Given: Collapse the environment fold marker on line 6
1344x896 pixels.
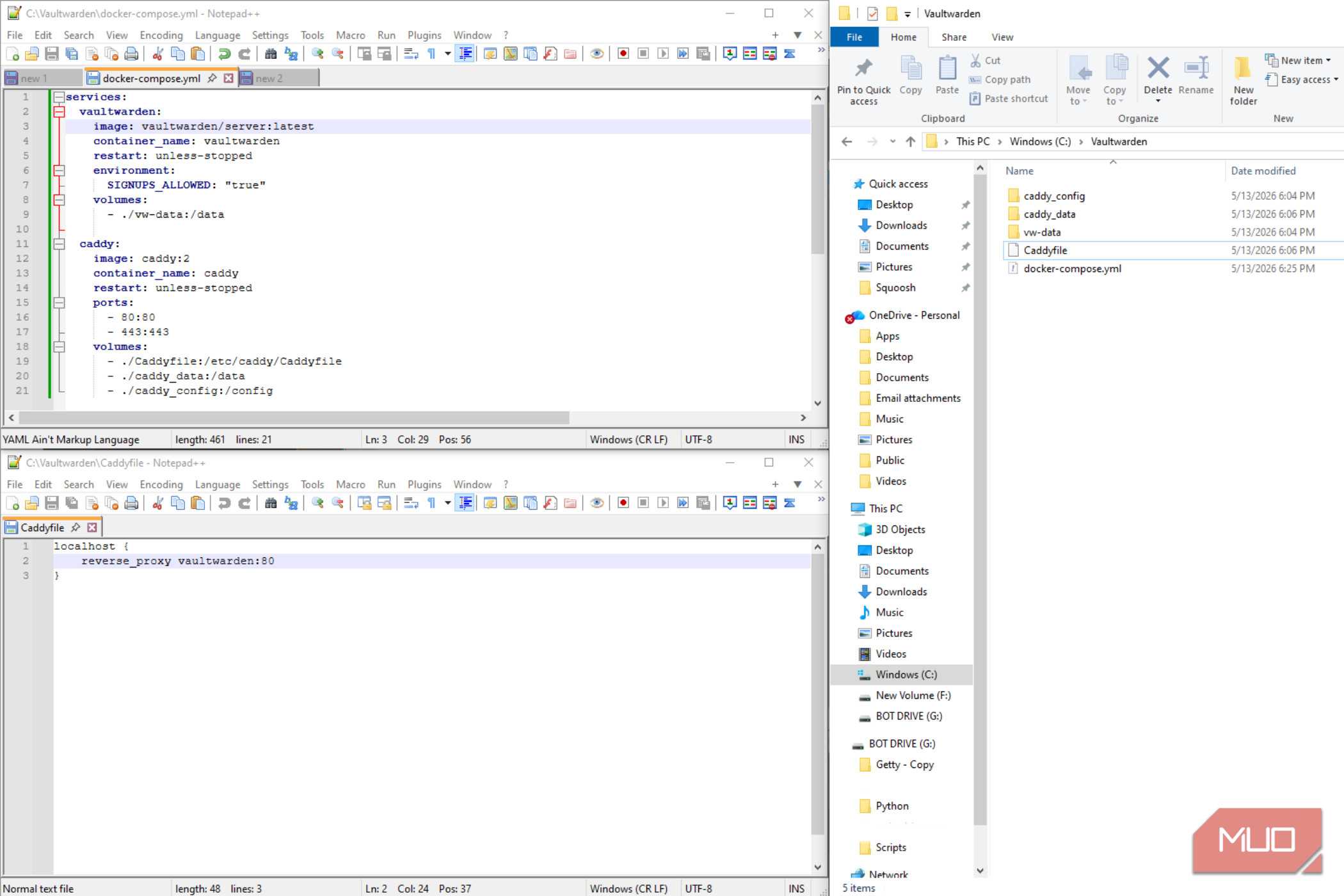Looking at the screenshot, I should [x=59, y=170].
